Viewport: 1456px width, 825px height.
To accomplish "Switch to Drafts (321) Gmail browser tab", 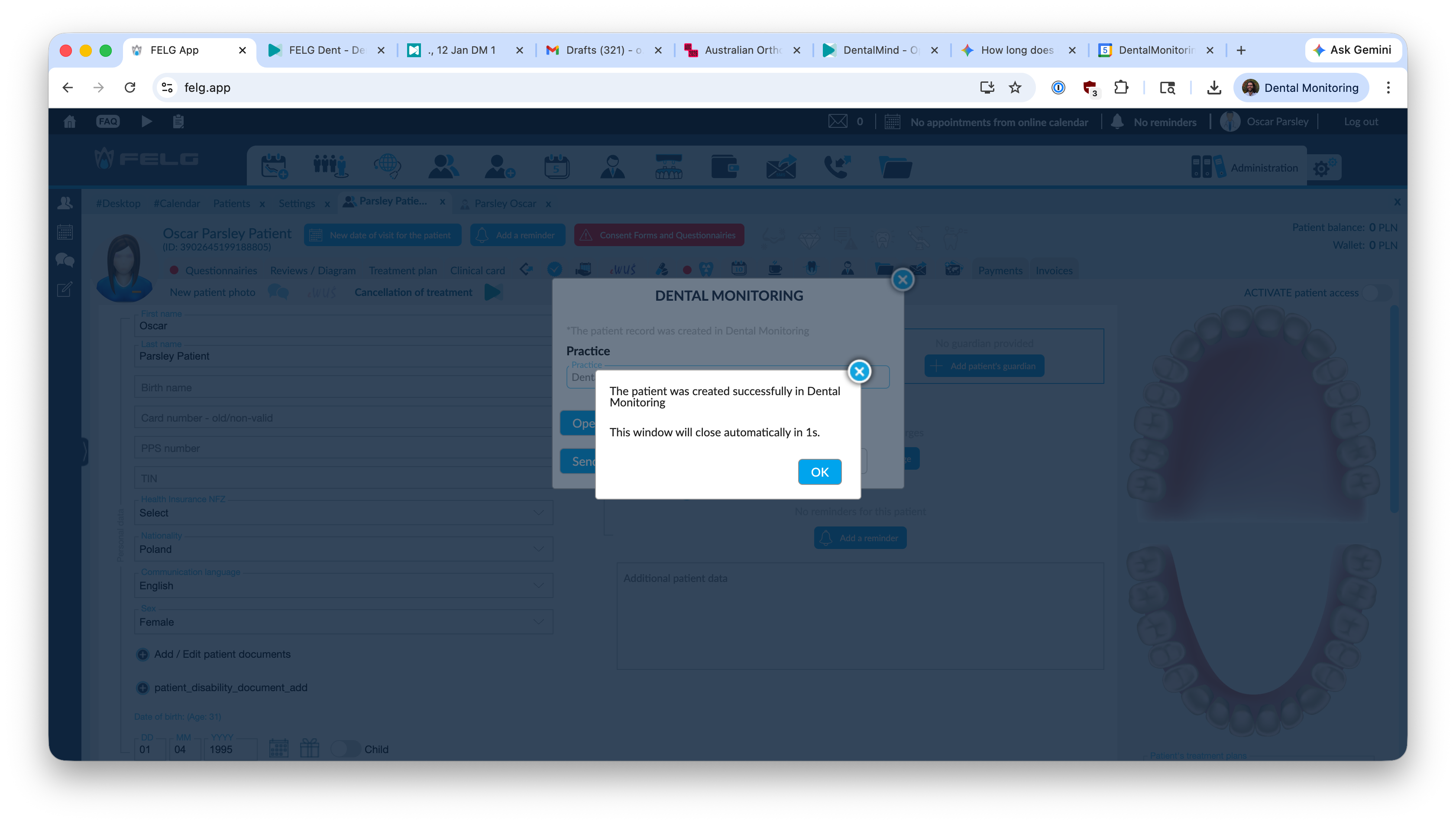I will pos(604,50).
